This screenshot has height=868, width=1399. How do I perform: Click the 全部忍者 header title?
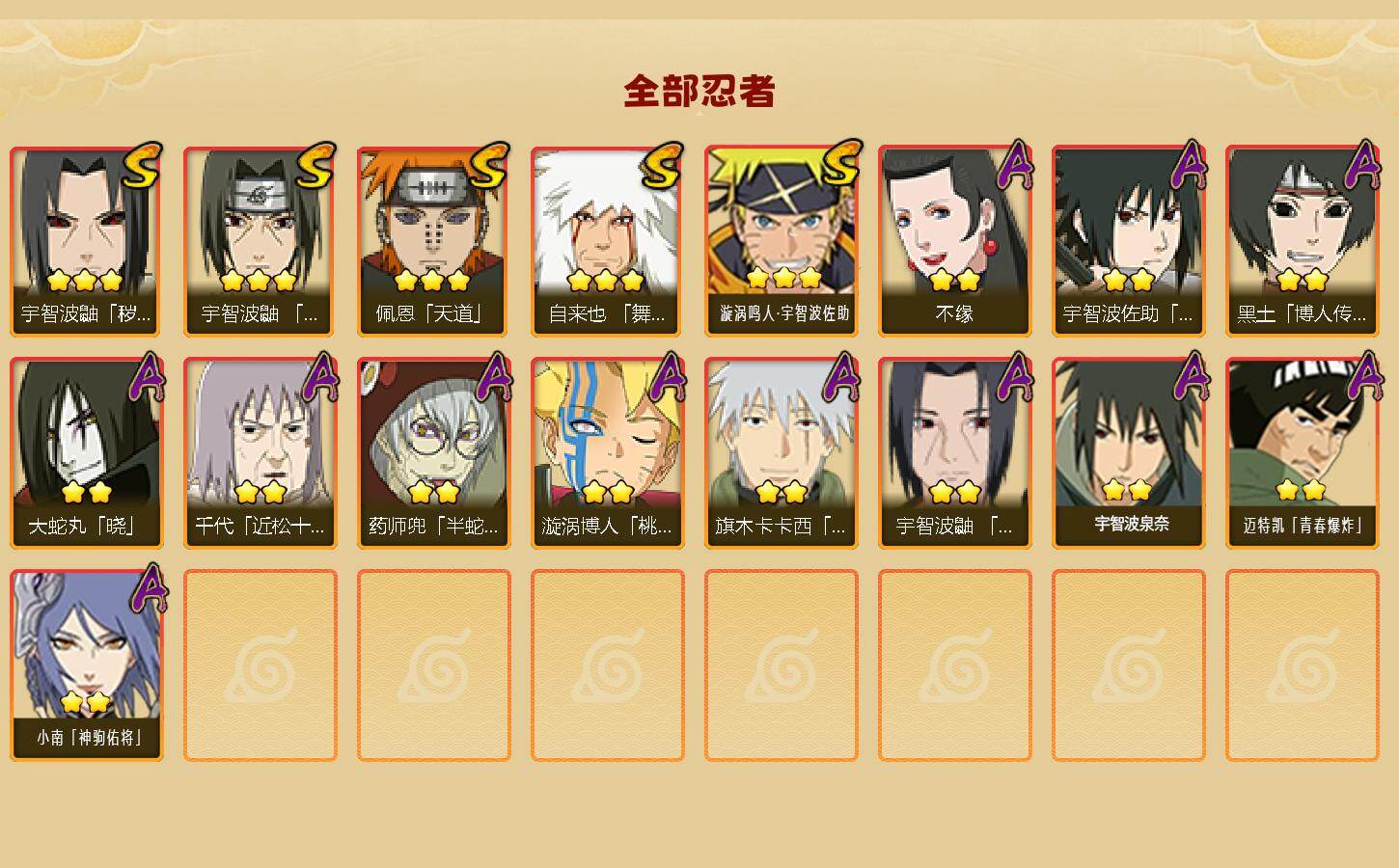699,91
